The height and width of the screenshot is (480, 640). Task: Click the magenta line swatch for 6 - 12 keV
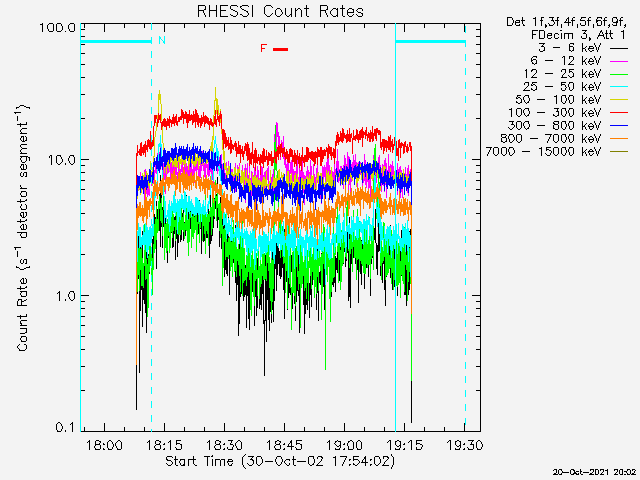click(619, 61)
